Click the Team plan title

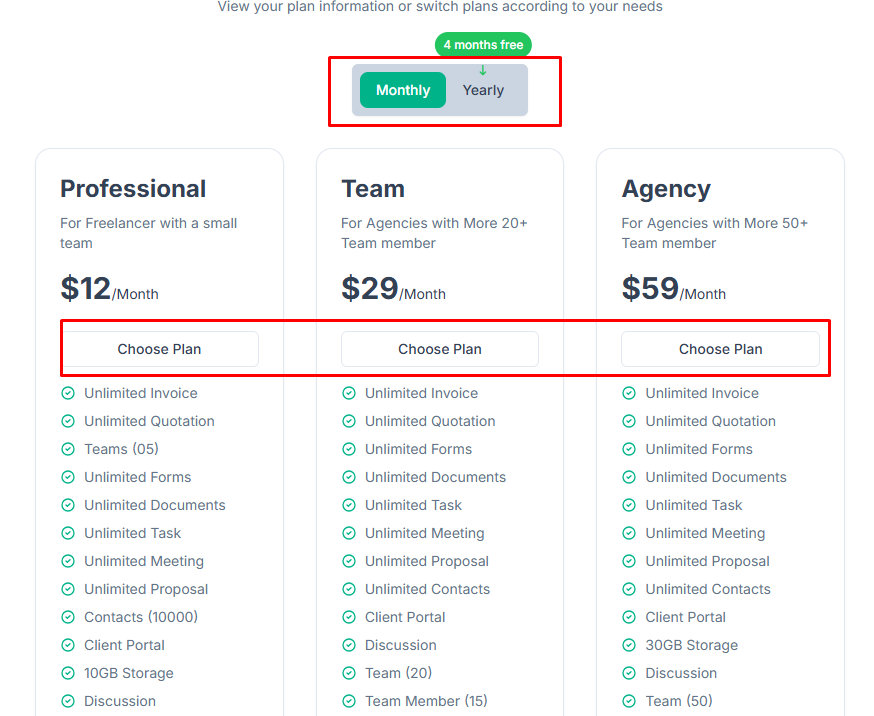pos(373,189)
